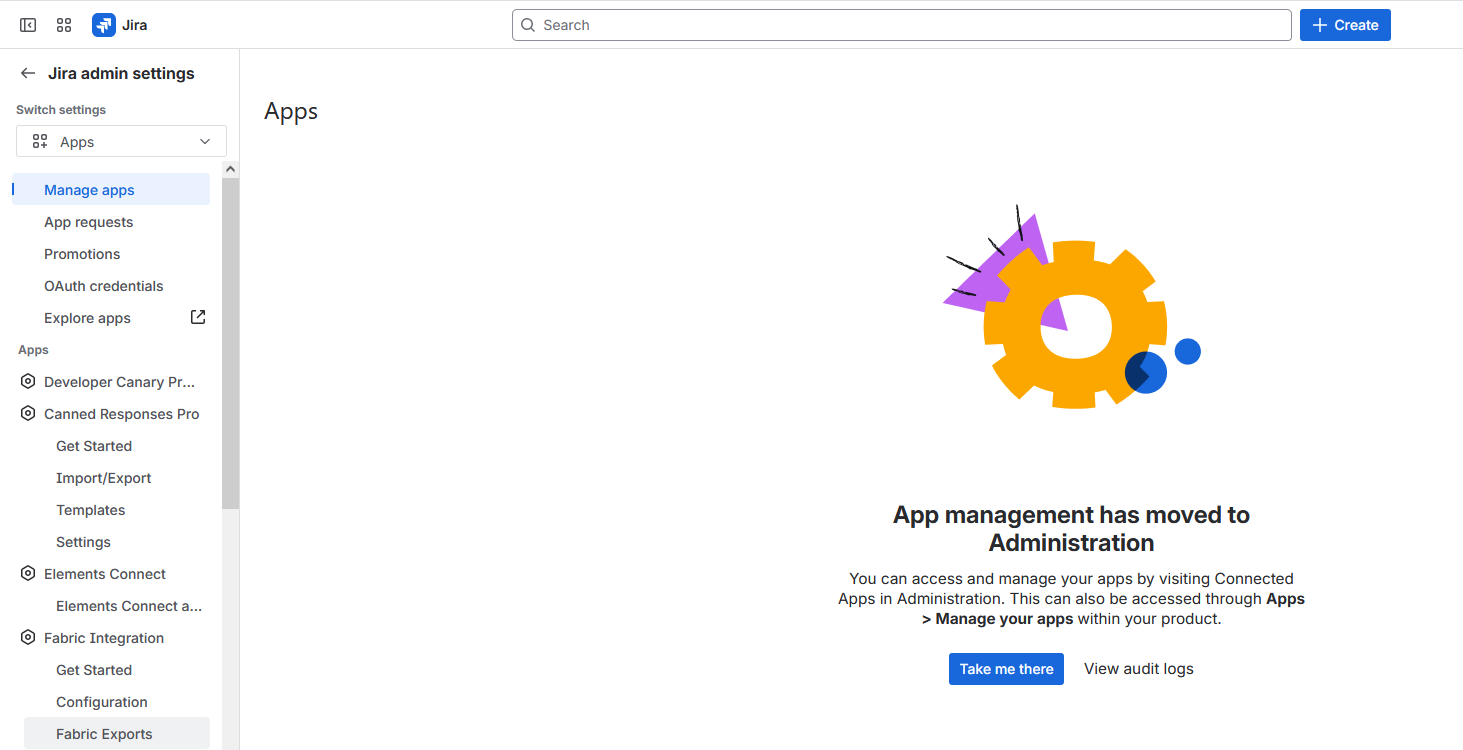Focus the Search input field
Screen dimensions: 1463x750
tap(900, 25)
